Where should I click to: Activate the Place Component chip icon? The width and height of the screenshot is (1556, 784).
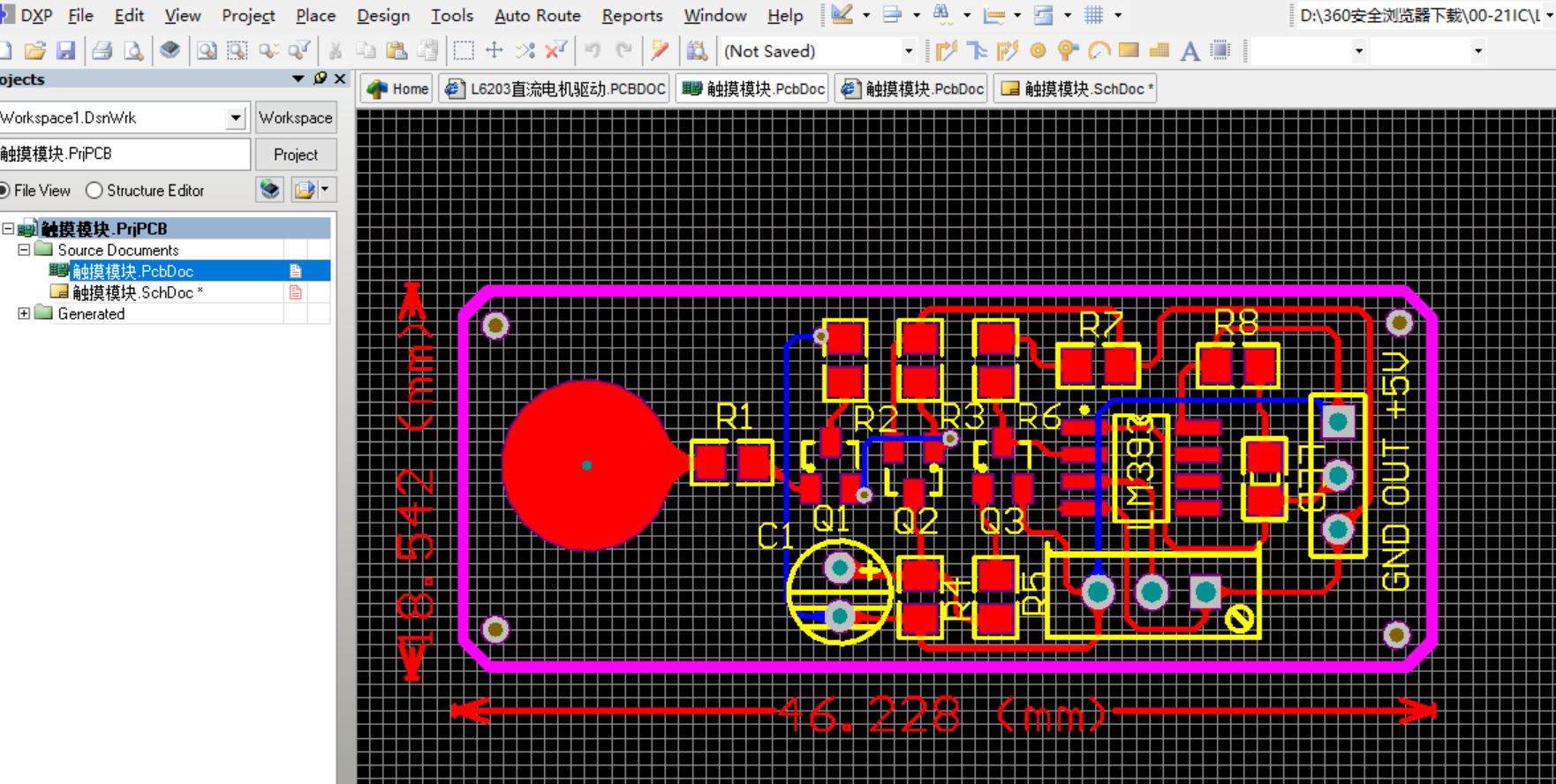pyautogui.click(x=1220, y=51)
